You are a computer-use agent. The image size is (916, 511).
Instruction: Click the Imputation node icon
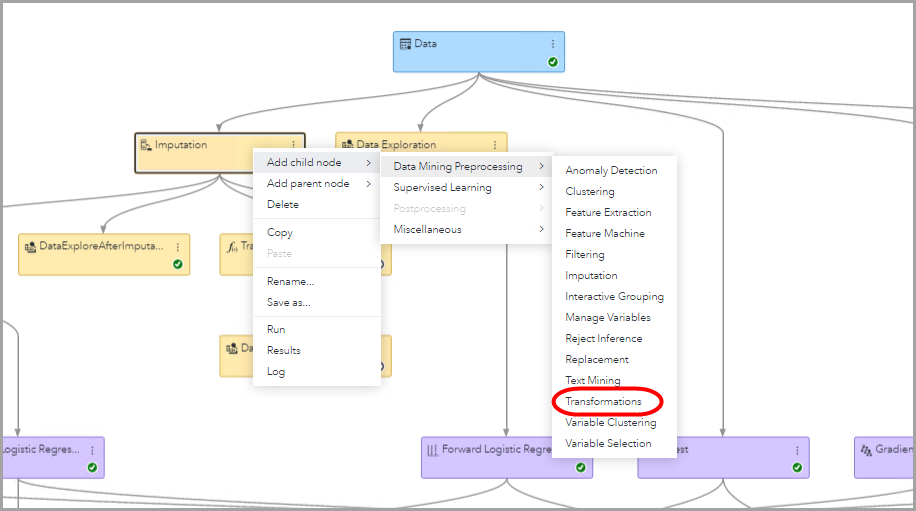point(146,145)
